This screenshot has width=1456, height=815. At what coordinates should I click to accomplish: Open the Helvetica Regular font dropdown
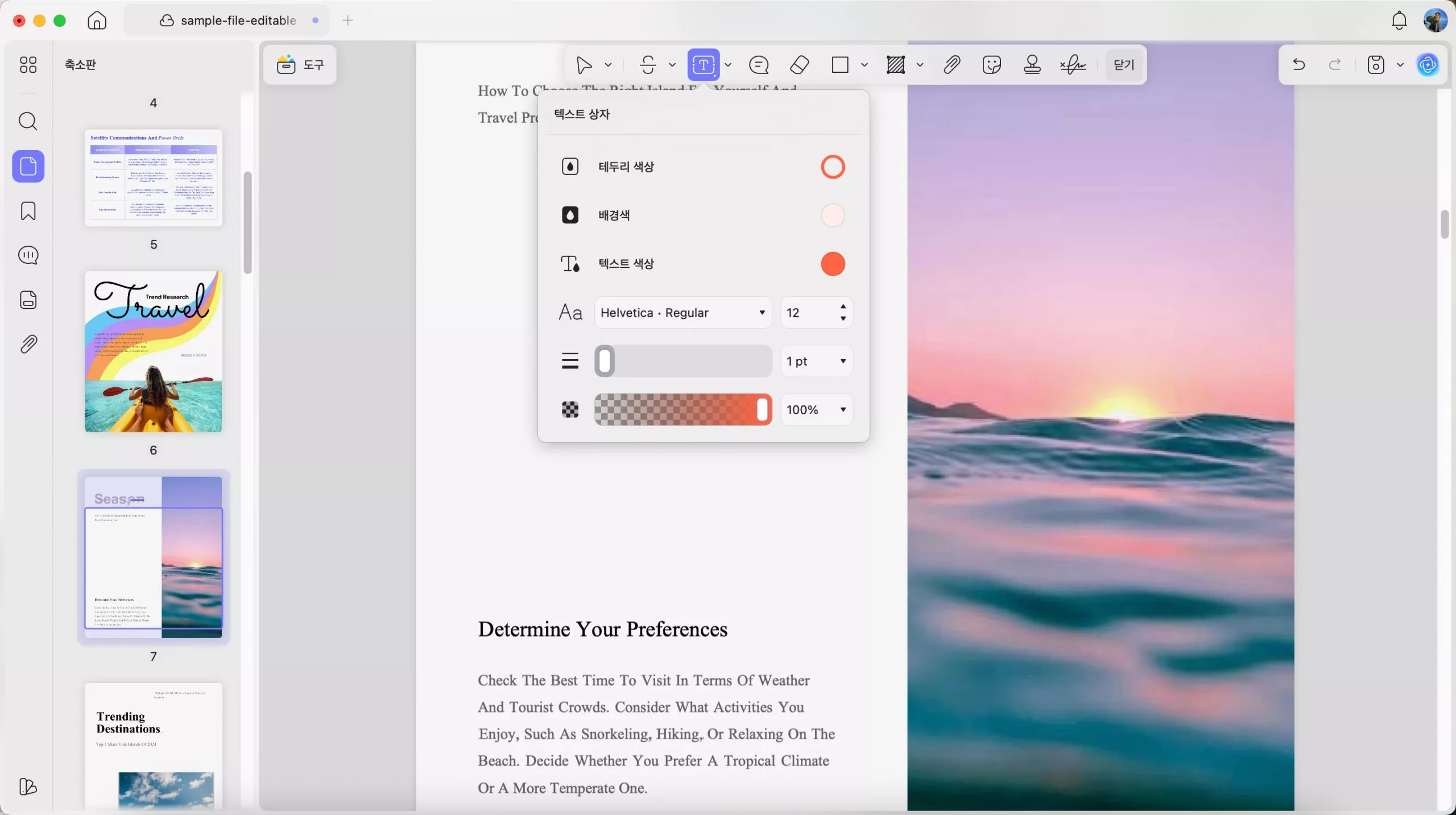click(683, 312)
